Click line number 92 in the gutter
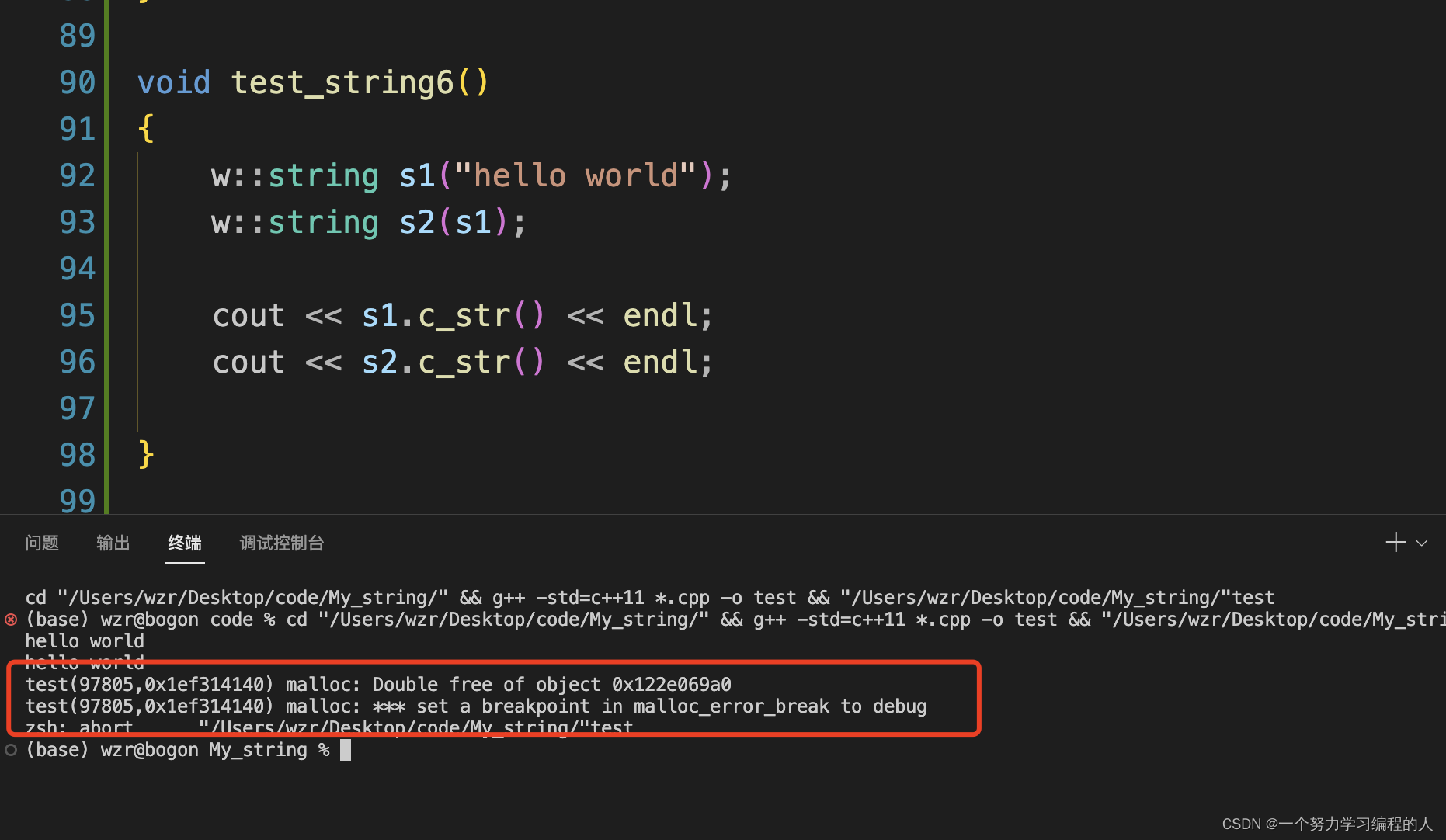1446x840 pixels. point(77,175)
